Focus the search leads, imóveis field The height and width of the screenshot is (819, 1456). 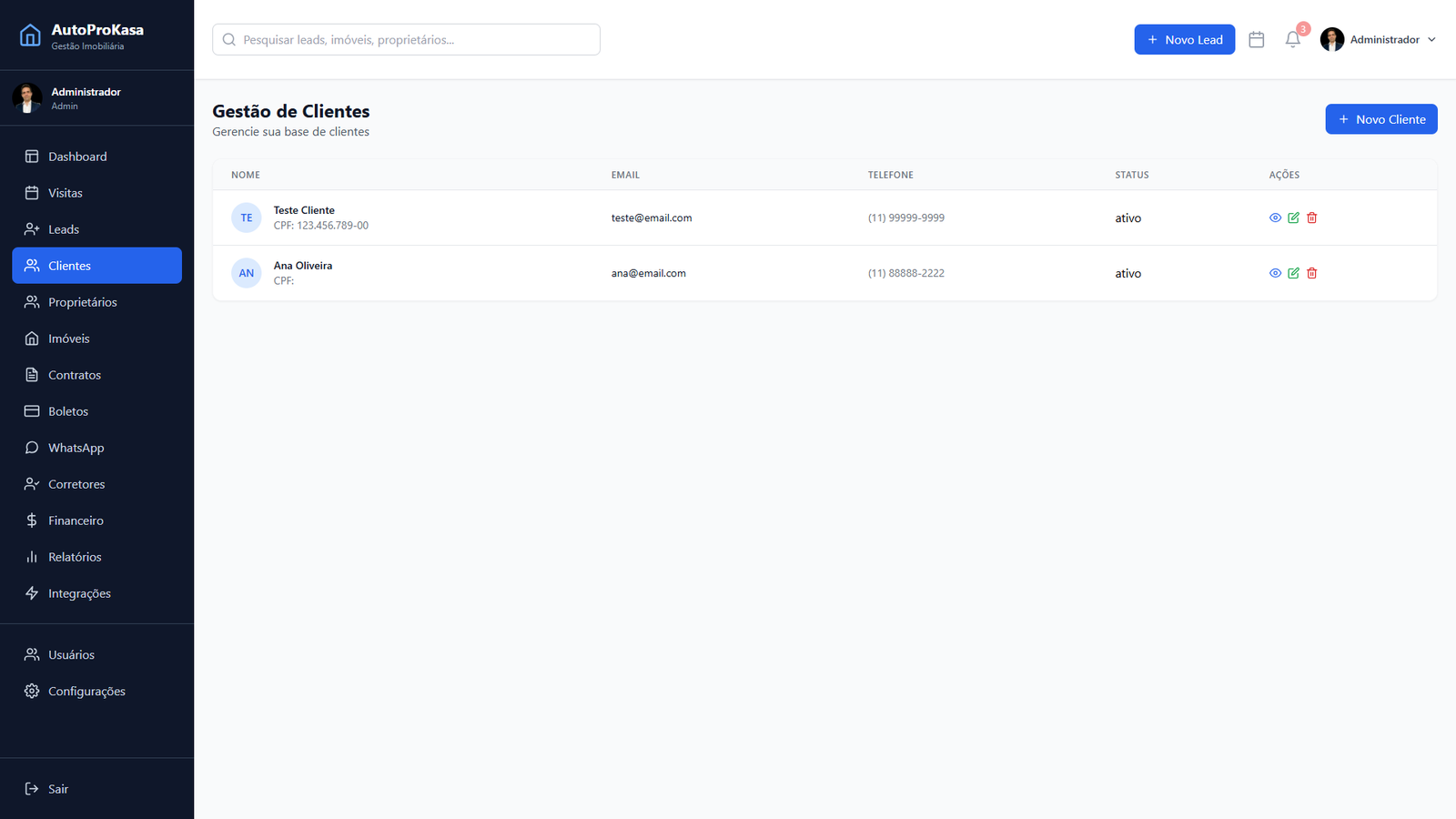coord(406,40)
